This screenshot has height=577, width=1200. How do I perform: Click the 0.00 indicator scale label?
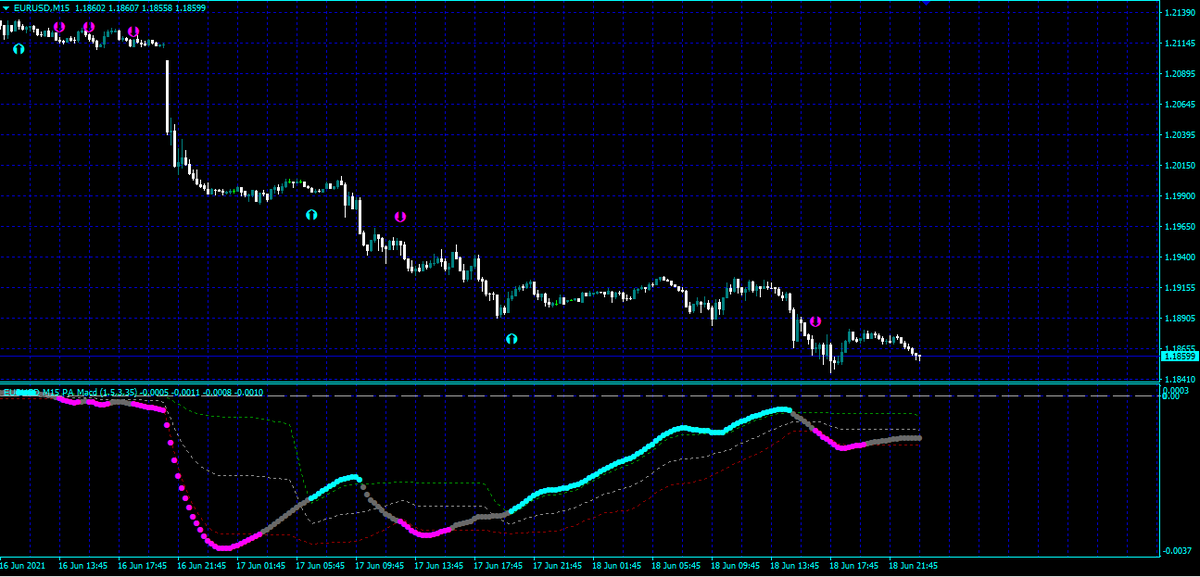(x=1171, y=396)
